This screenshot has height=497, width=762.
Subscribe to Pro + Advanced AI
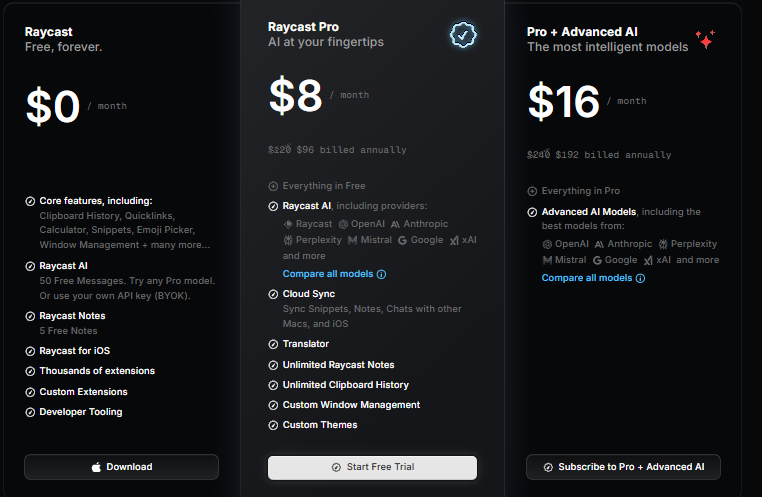[x=623, y=467]
